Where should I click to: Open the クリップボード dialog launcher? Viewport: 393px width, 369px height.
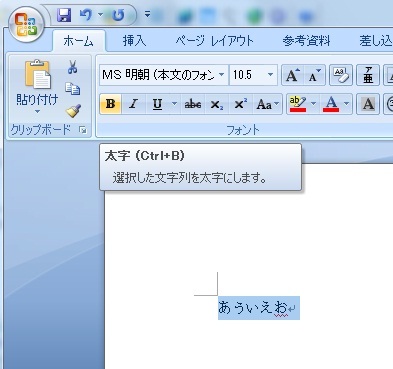click(x=83, y=130)
